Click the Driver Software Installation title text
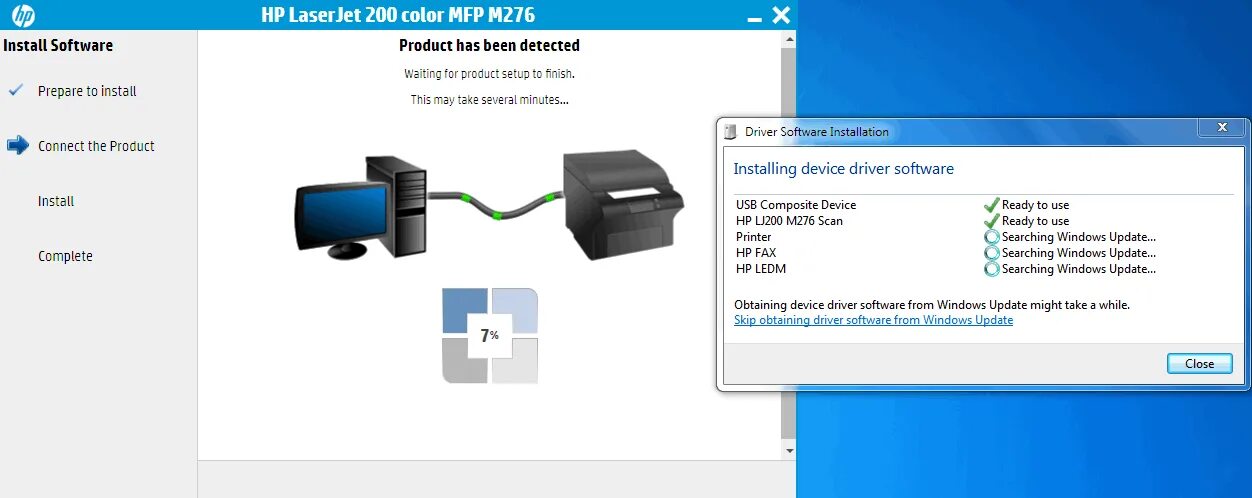Viewport: 1252px width, 498px height. point(816,132)
